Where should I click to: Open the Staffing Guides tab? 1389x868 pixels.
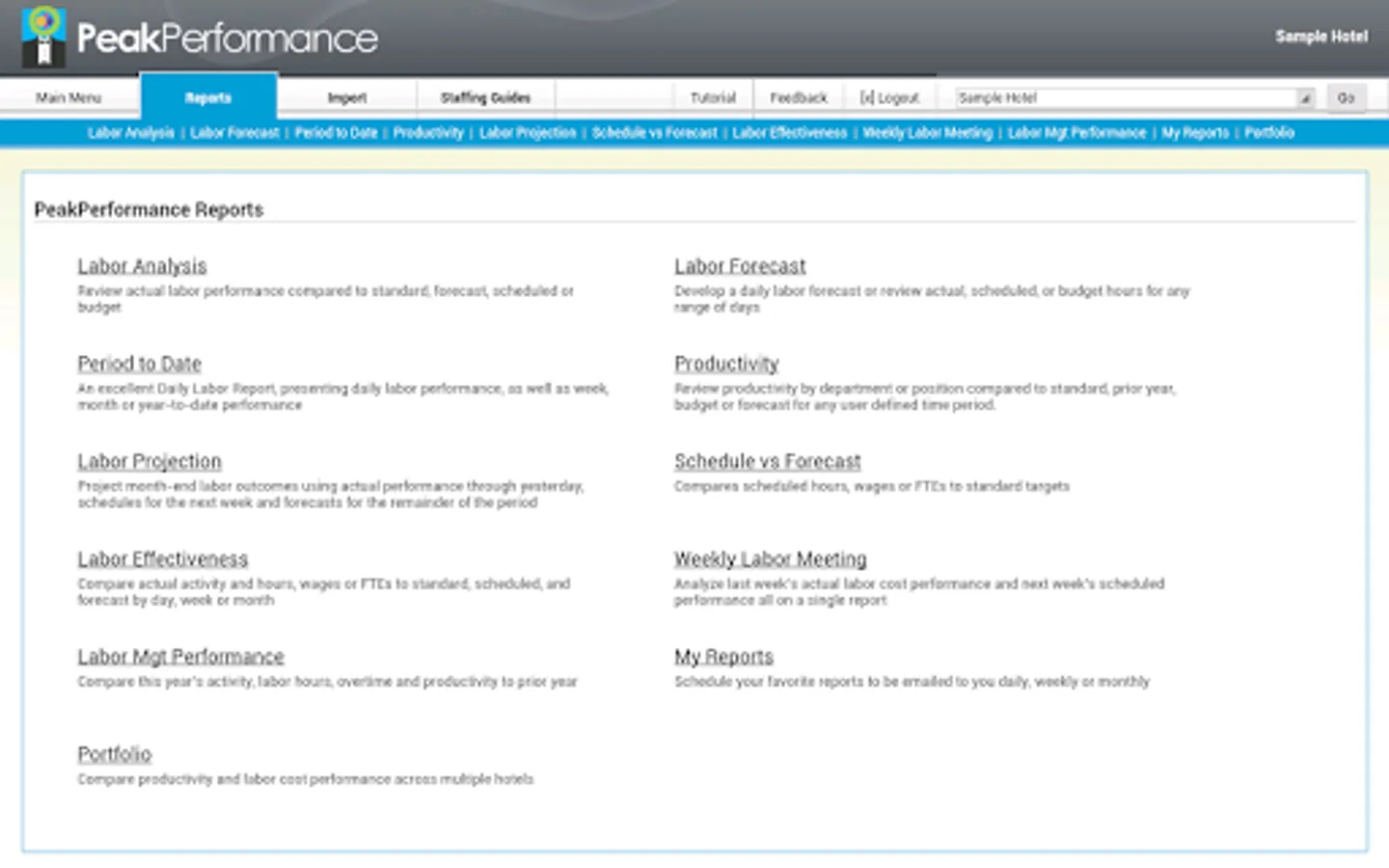point(485,97)
